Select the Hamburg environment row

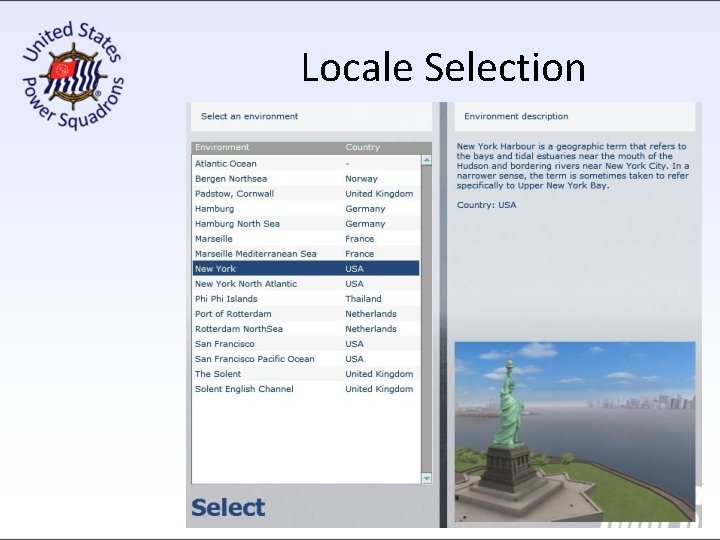tap(306, 208)
